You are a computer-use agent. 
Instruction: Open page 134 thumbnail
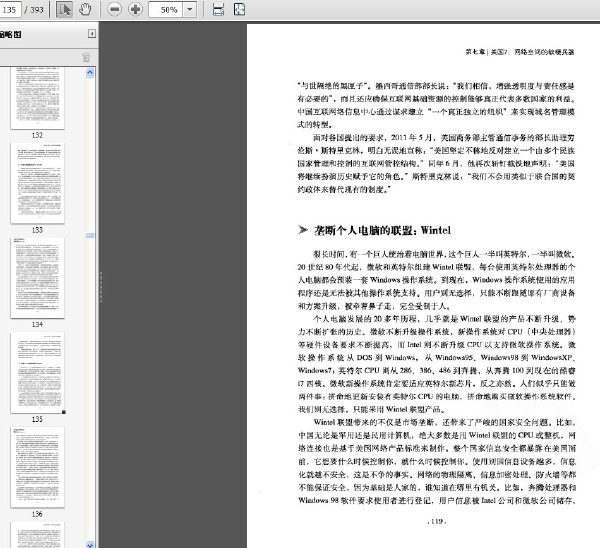tap(37, 278)
